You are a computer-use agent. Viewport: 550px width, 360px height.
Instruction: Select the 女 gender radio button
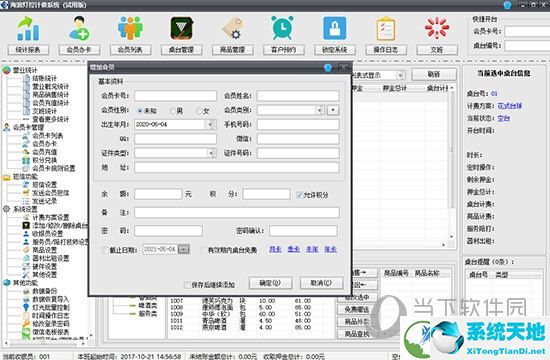pyautogui.click(x=199, y=111)
